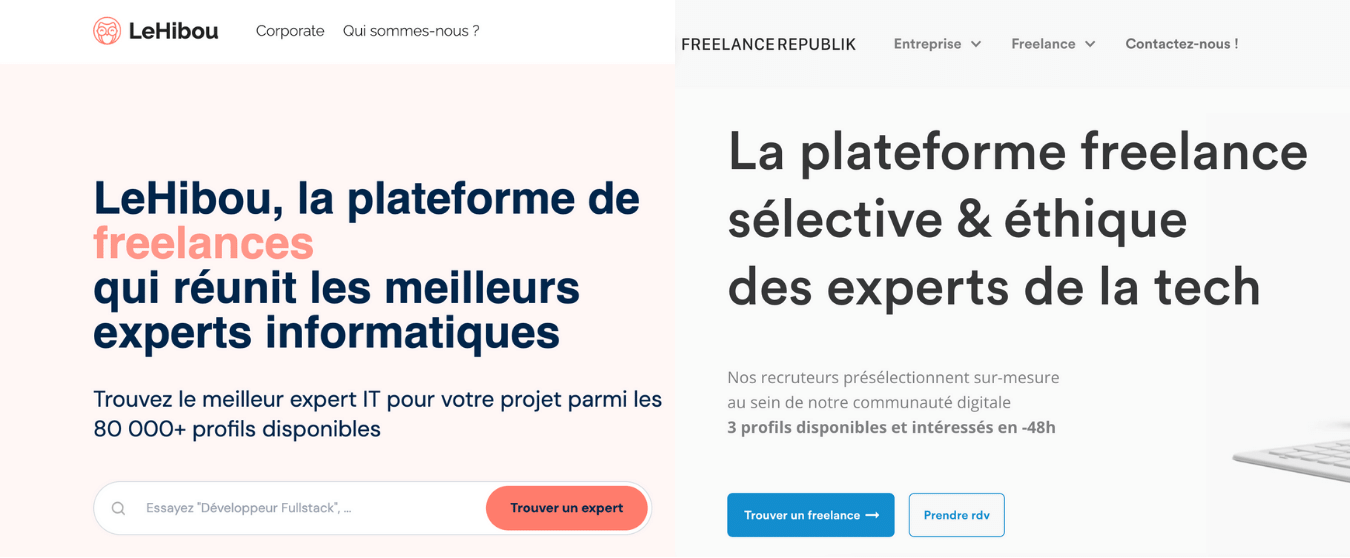Go to the Contactez-nous ! link
The height and width of the screenshot is (558, 1350).
pyautogui.click(x=1181, y=44)
